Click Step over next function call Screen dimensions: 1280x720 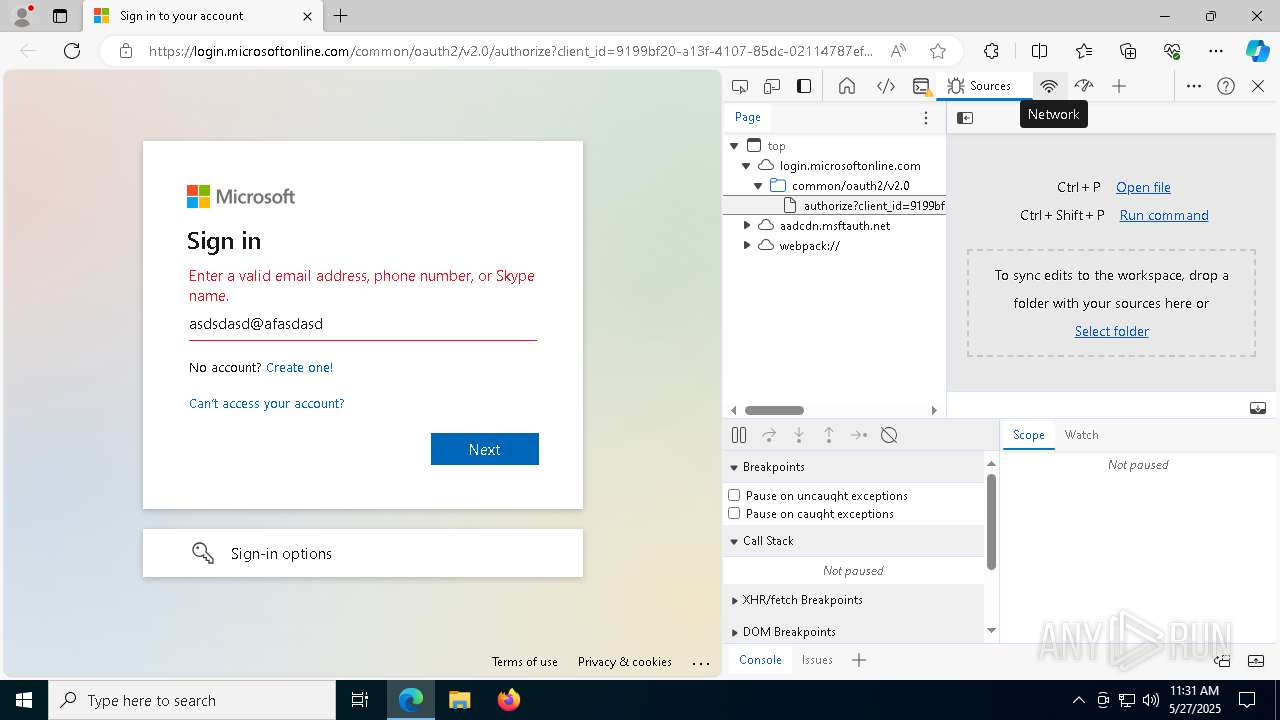tap(769, 435)
